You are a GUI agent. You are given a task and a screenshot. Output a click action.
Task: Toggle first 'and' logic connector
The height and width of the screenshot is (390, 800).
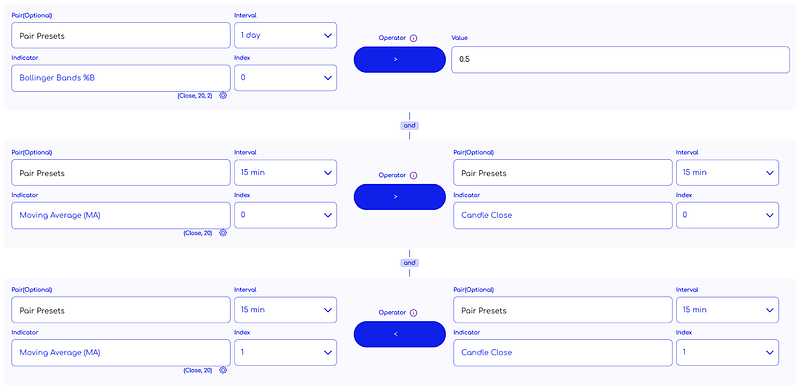[410, 125]
